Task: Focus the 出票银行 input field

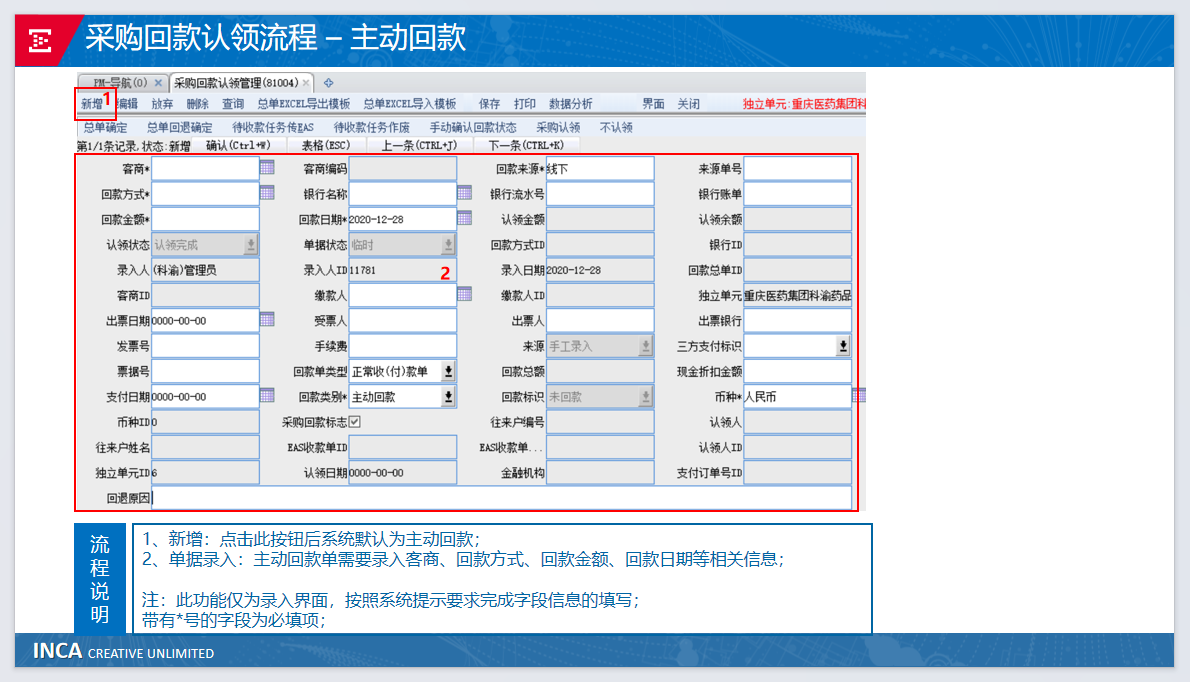Action: click(797, 320)
